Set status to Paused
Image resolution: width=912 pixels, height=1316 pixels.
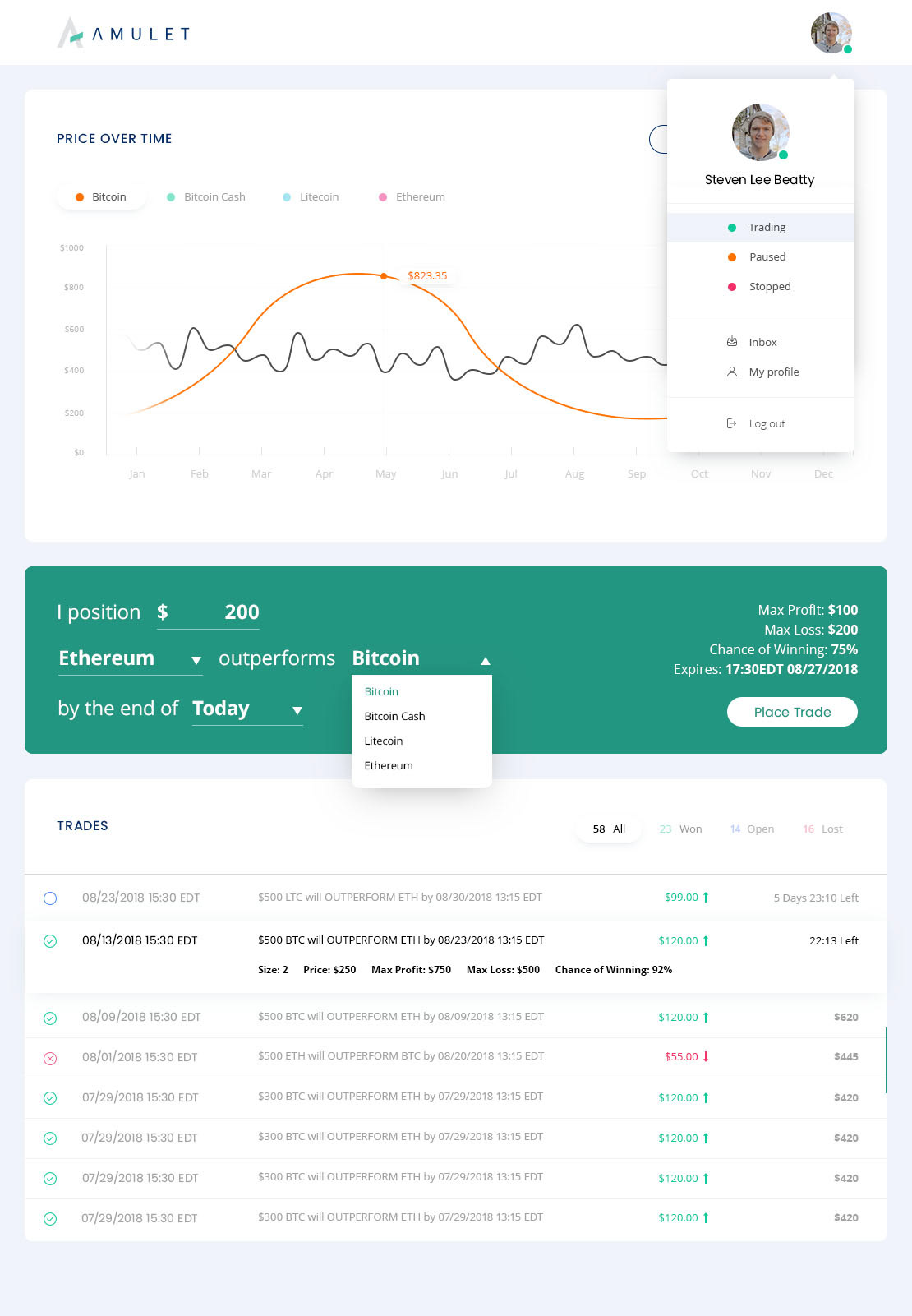(761, 256)
